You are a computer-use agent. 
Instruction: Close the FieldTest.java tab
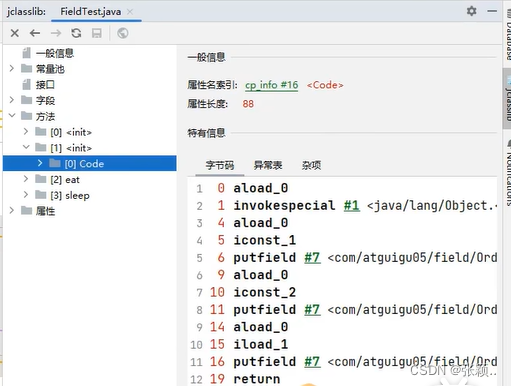pyautogui.click(x=130, y=12)
